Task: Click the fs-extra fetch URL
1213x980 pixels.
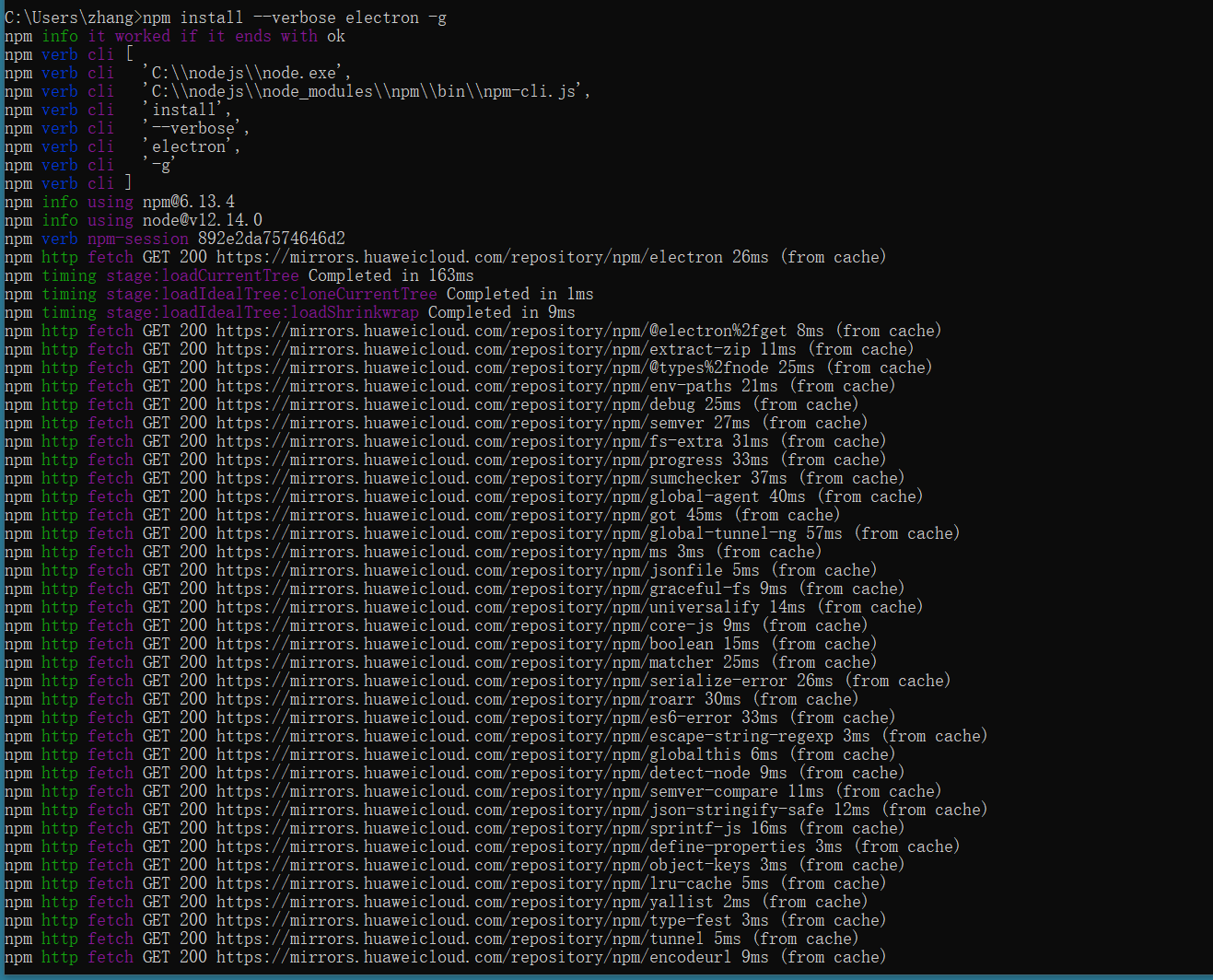Action: 470,441
